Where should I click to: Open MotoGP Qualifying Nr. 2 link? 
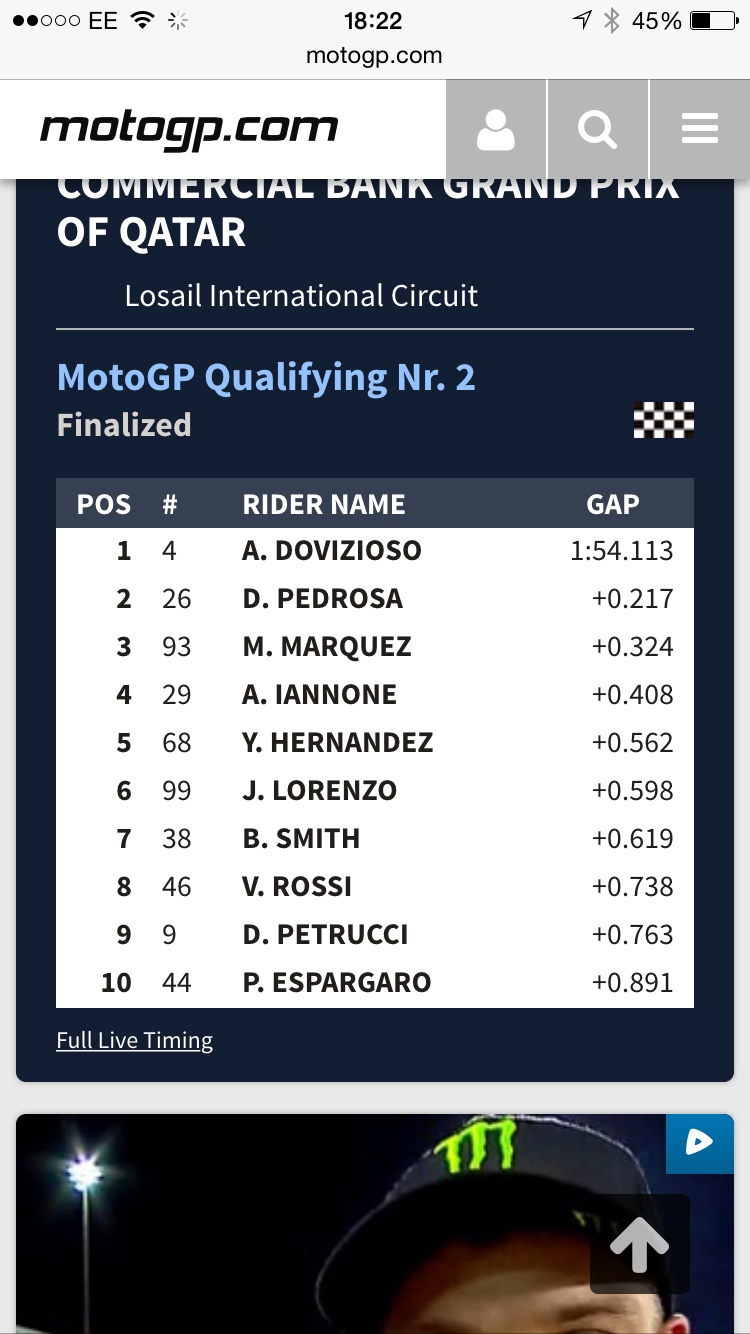tap(266, 378)
